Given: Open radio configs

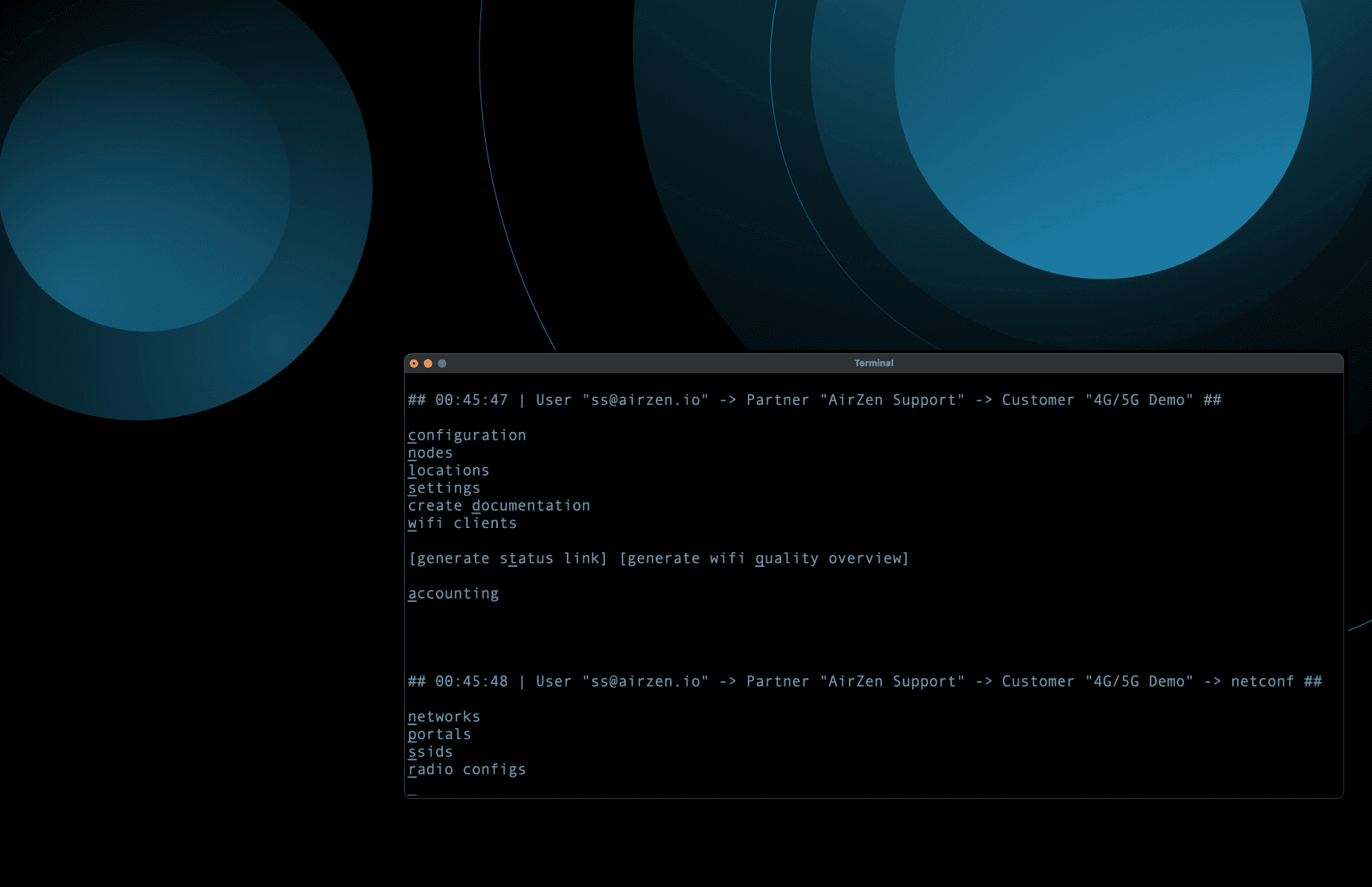Looking at the screenshot, I should pyautogui.click(x=467, y=769).
